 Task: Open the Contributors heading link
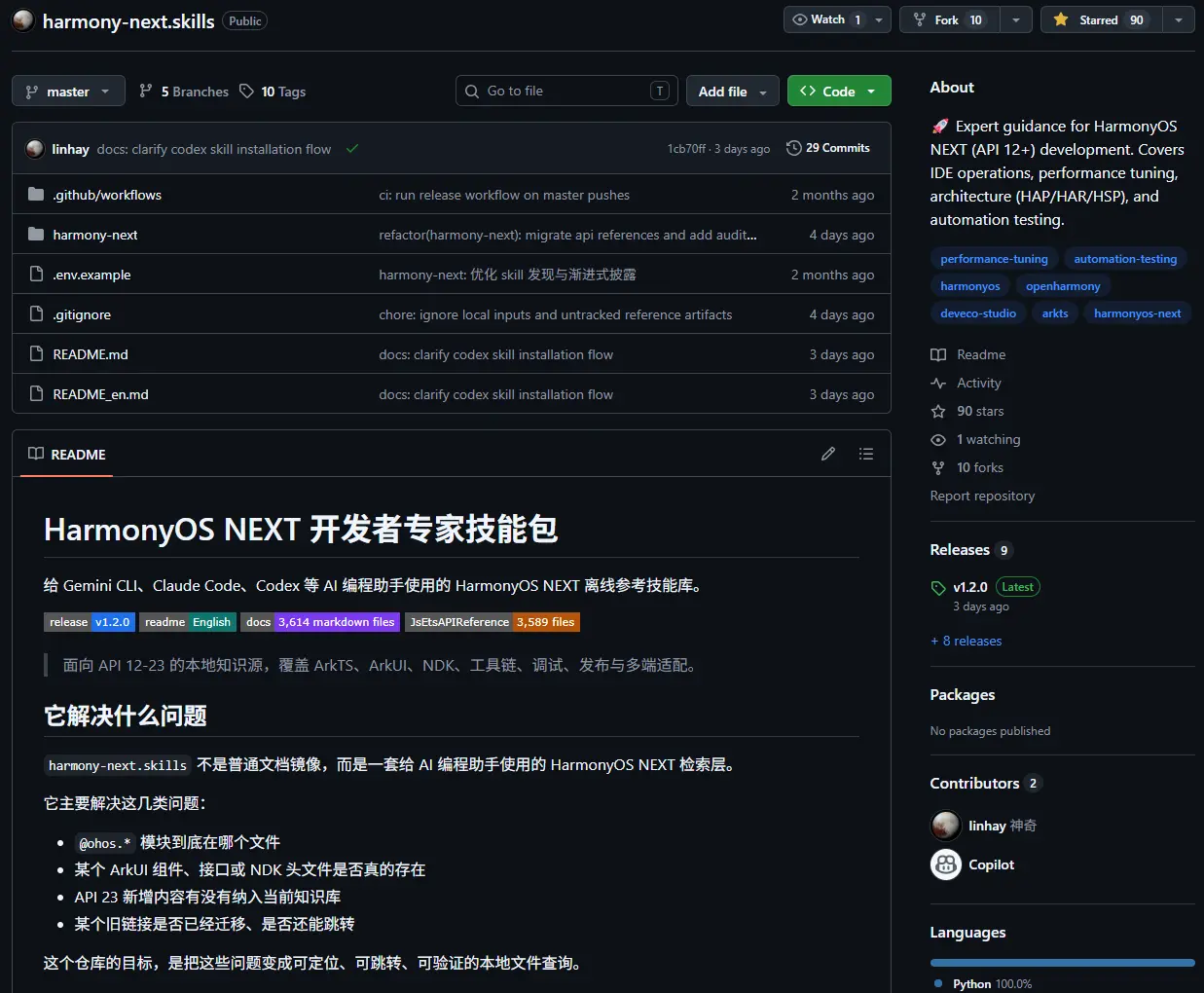[986, 784]
